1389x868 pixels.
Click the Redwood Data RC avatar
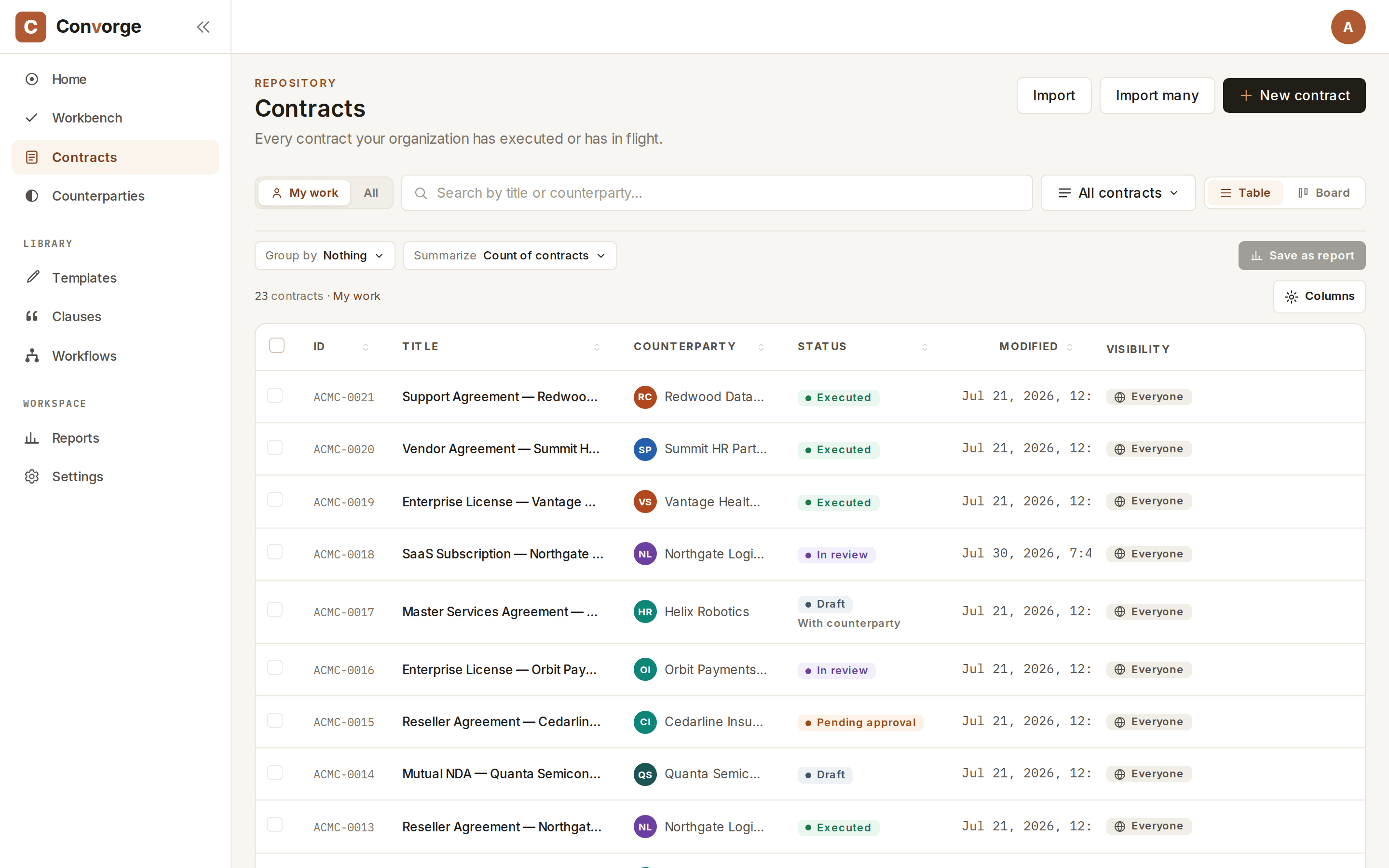coord(645,397)
